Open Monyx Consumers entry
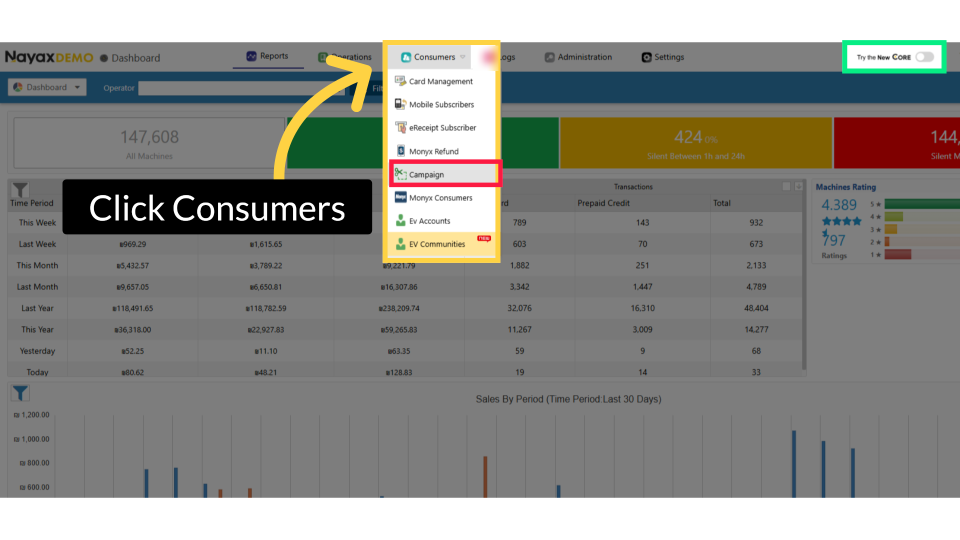 pyautogui.click(x=442, y=198)
